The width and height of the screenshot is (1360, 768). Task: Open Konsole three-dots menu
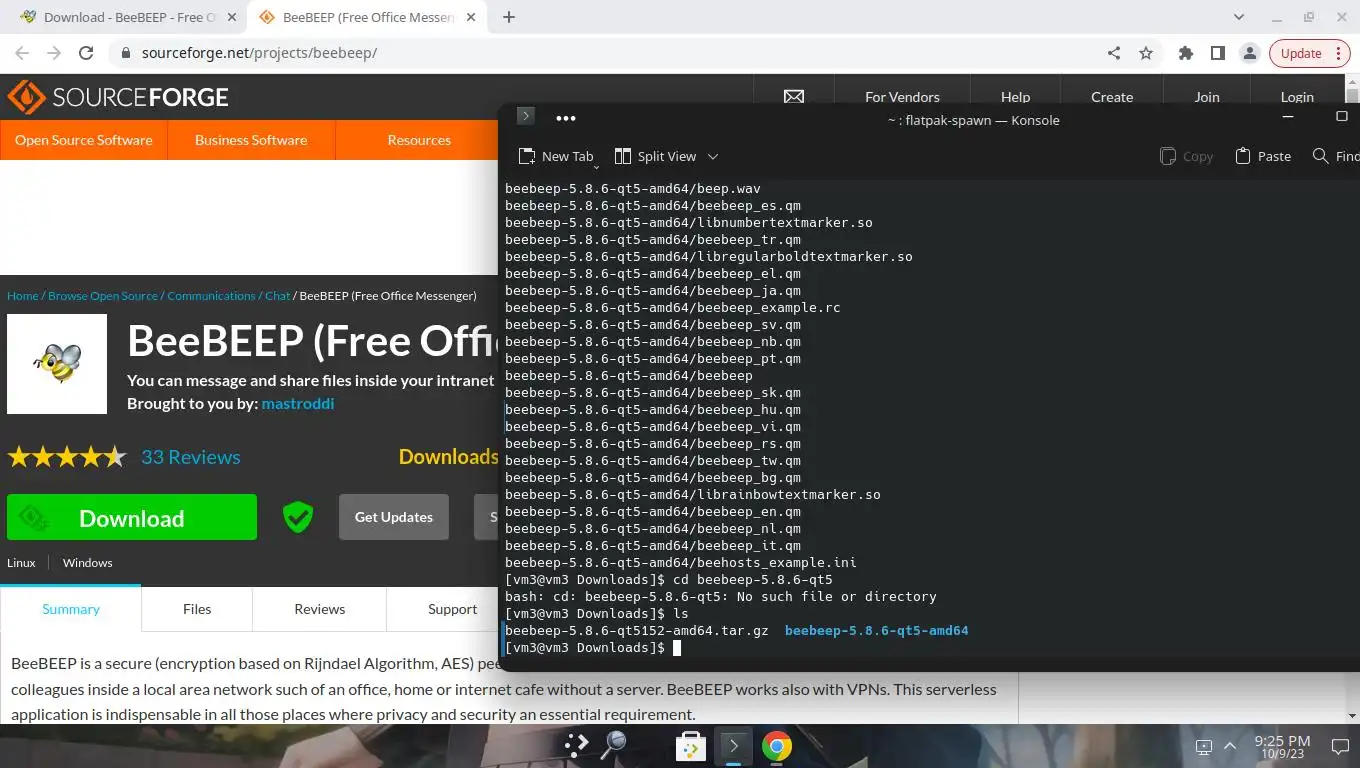coord(566,118)
